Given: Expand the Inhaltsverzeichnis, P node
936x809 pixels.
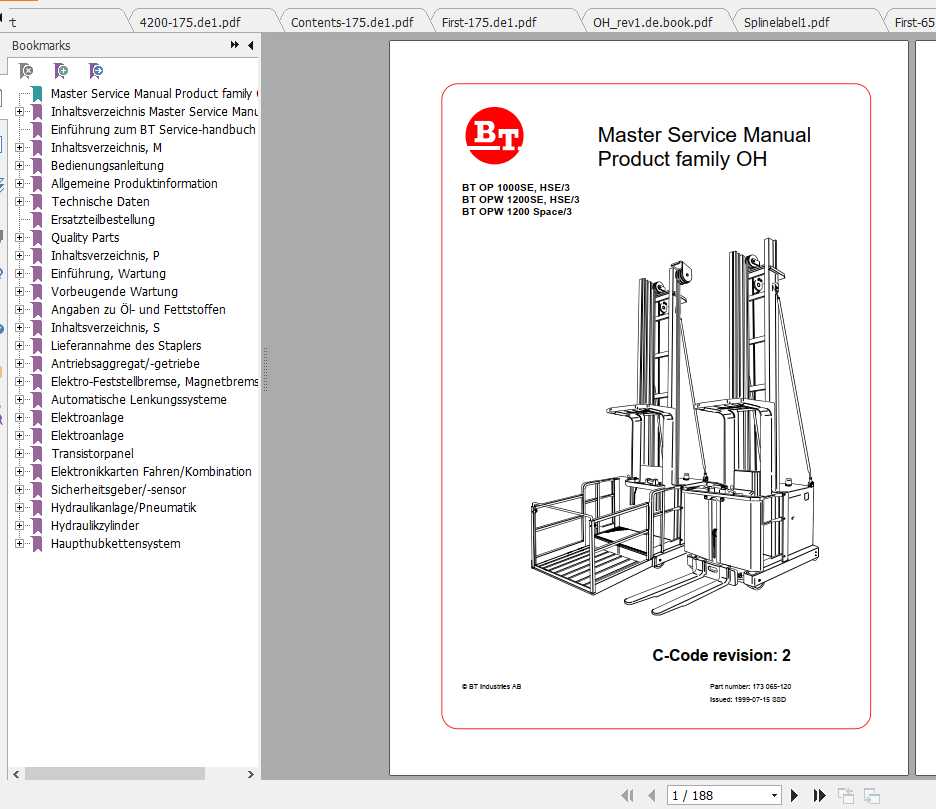Looking at the screenshot, I should (19, 256).
